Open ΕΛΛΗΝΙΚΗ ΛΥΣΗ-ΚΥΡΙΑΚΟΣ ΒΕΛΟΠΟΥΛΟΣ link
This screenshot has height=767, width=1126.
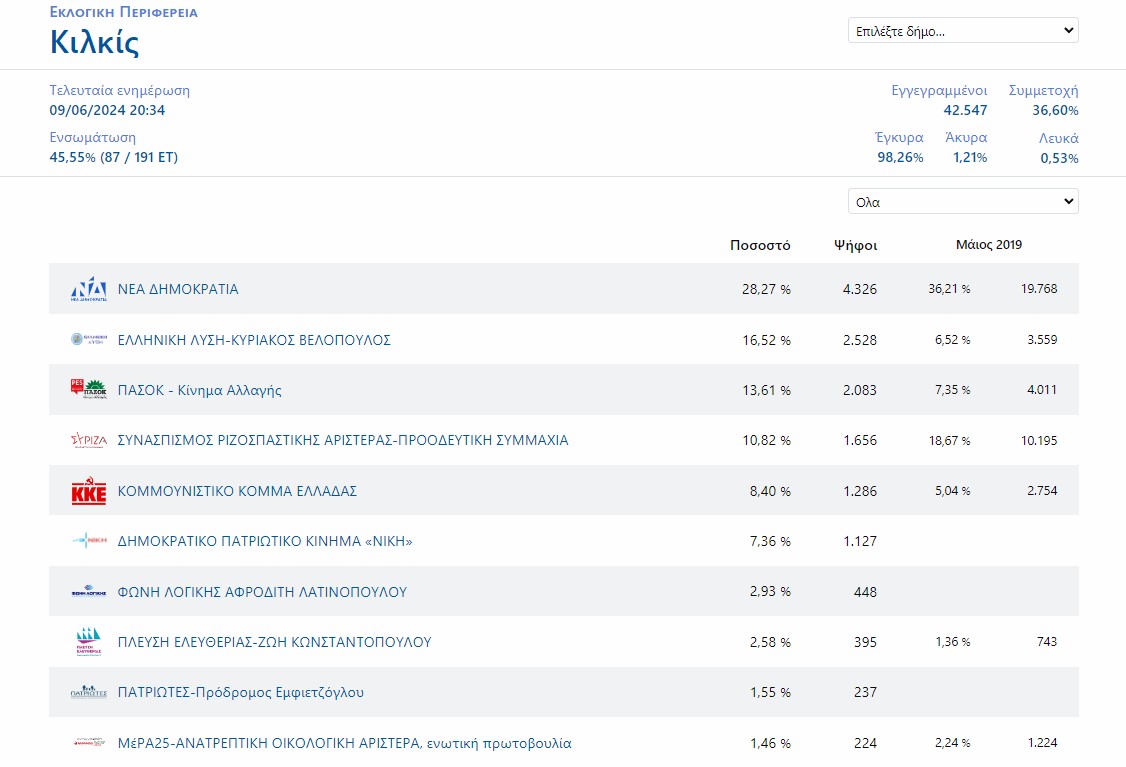click(x=254, y=340)
